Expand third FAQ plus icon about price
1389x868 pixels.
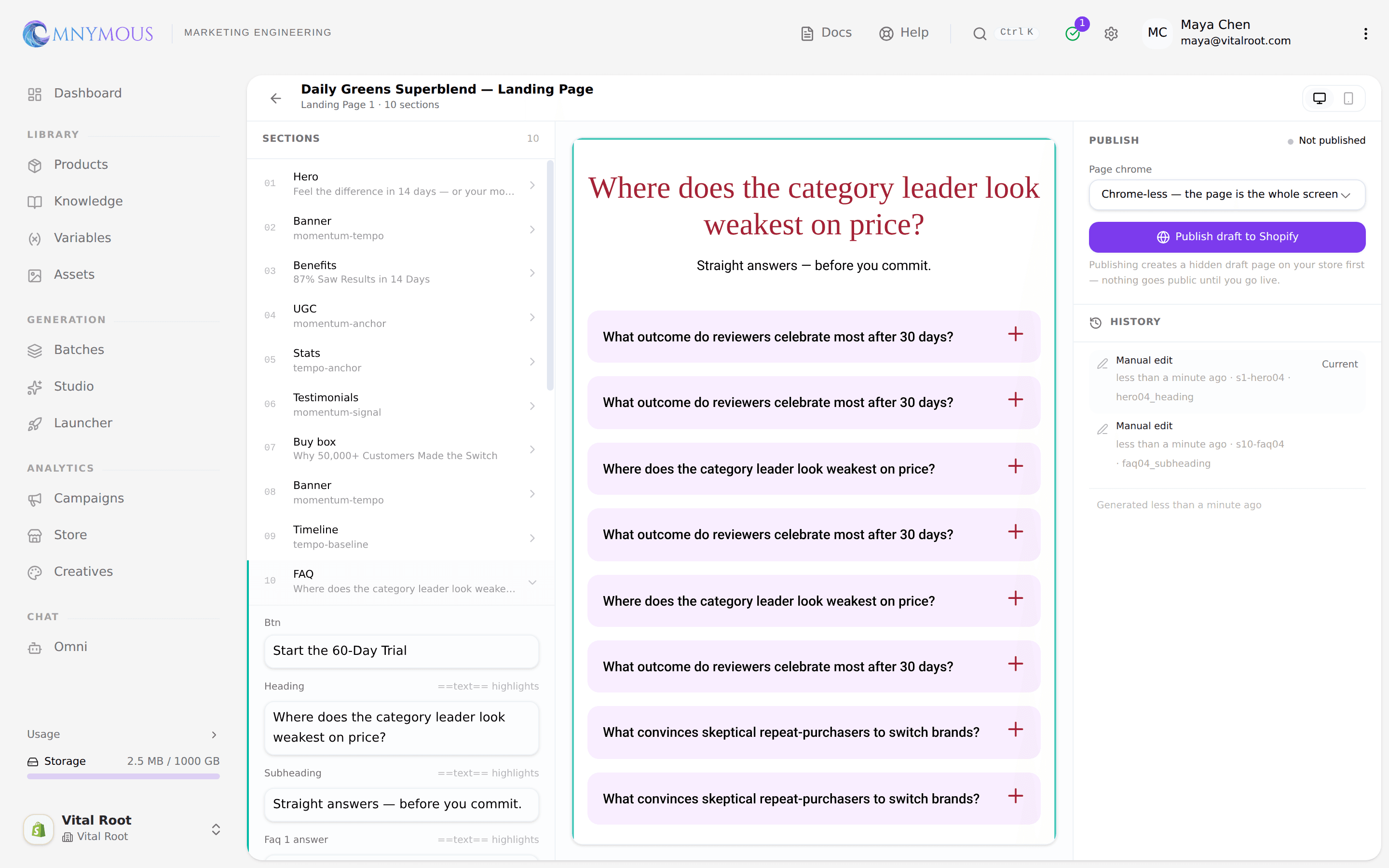tap(1015, 466)
